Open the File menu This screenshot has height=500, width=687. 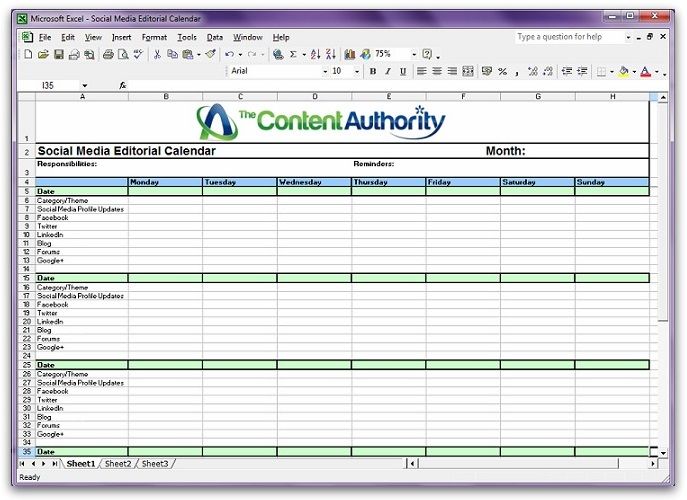45,38
